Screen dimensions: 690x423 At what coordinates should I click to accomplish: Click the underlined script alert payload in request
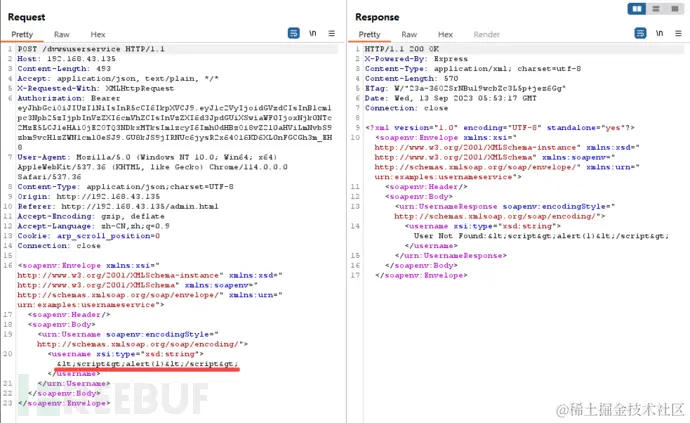[x=147, y=364]
